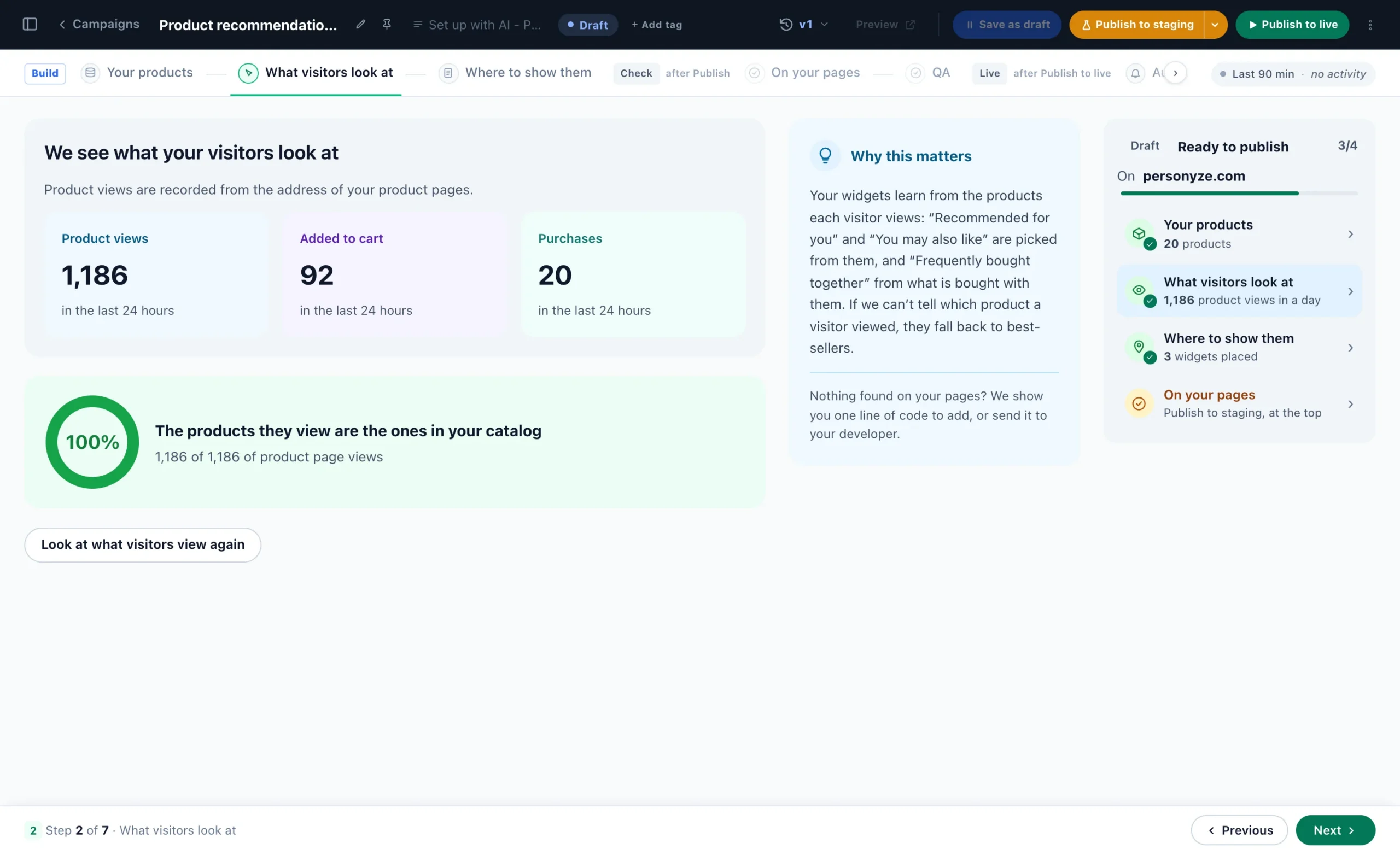Open the Publish to staging dropdown arrow
Image resolution: width=1400 pixels, height=855 pixels.
coord(1215,25)
